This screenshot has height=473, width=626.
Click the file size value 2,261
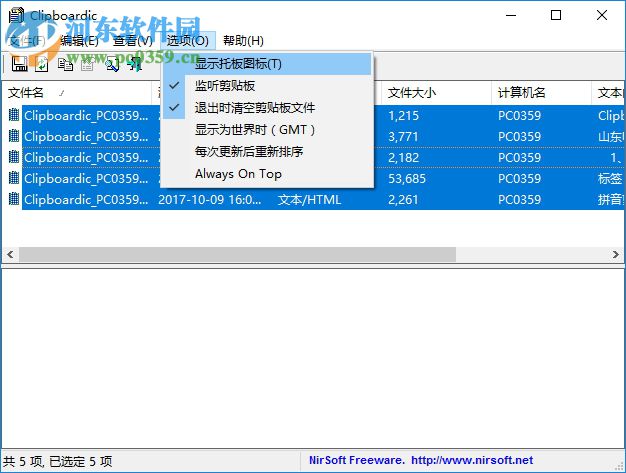click(403, 200)
